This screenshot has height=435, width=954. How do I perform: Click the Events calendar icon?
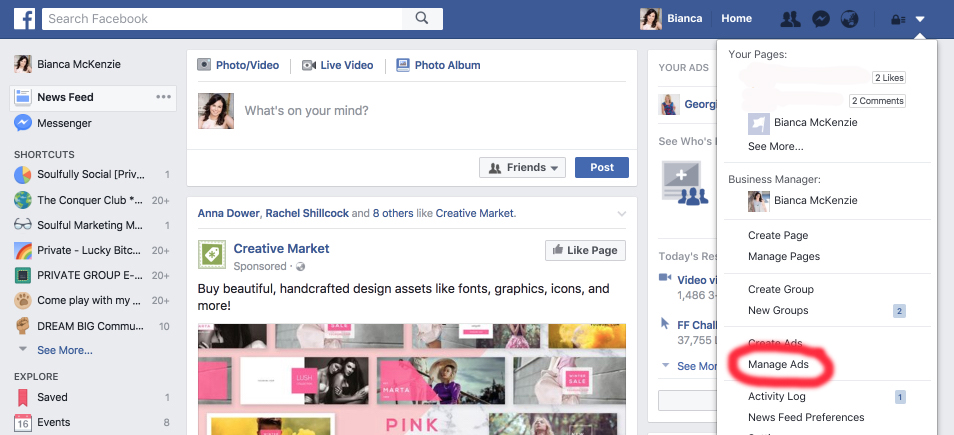tap(23, 422)
